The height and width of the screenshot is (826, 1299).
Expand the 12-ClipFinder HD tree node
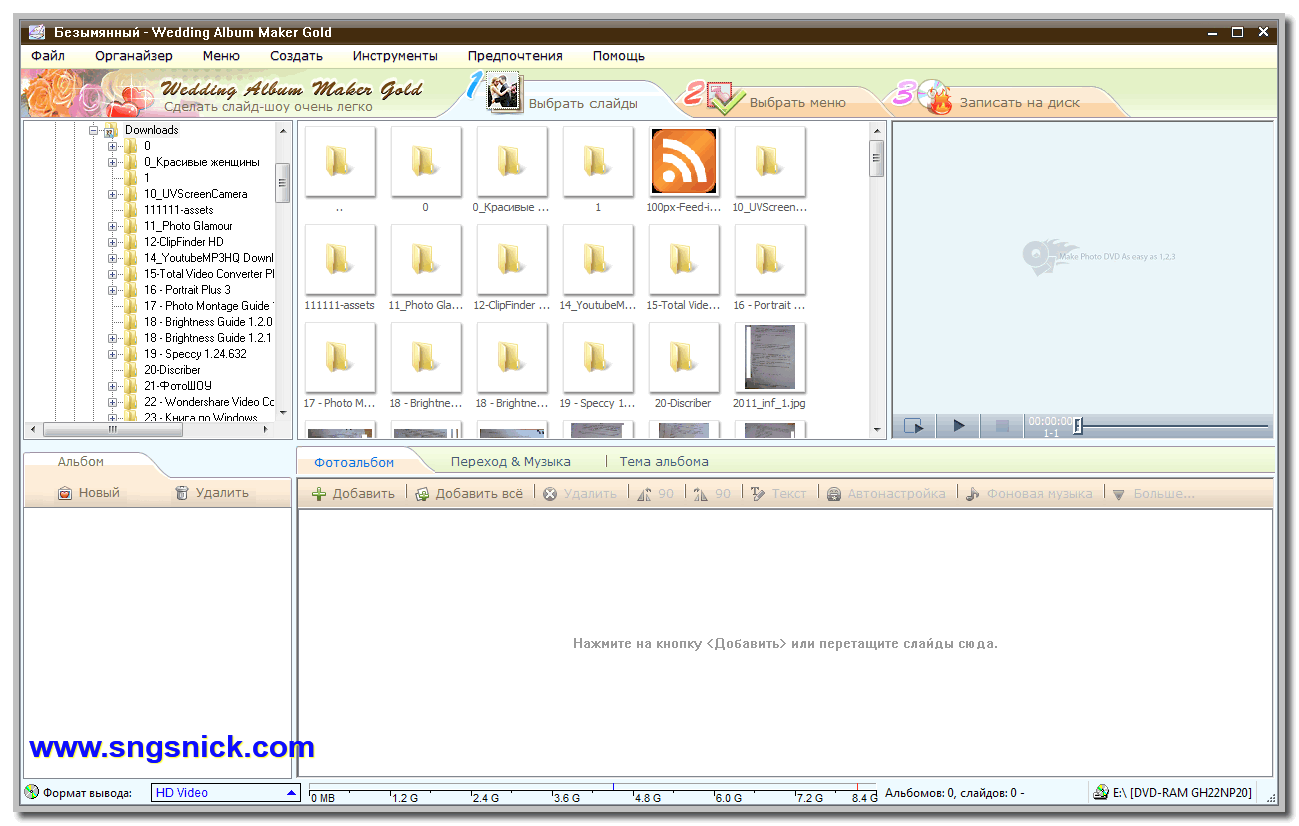click(x=113, y=242)
